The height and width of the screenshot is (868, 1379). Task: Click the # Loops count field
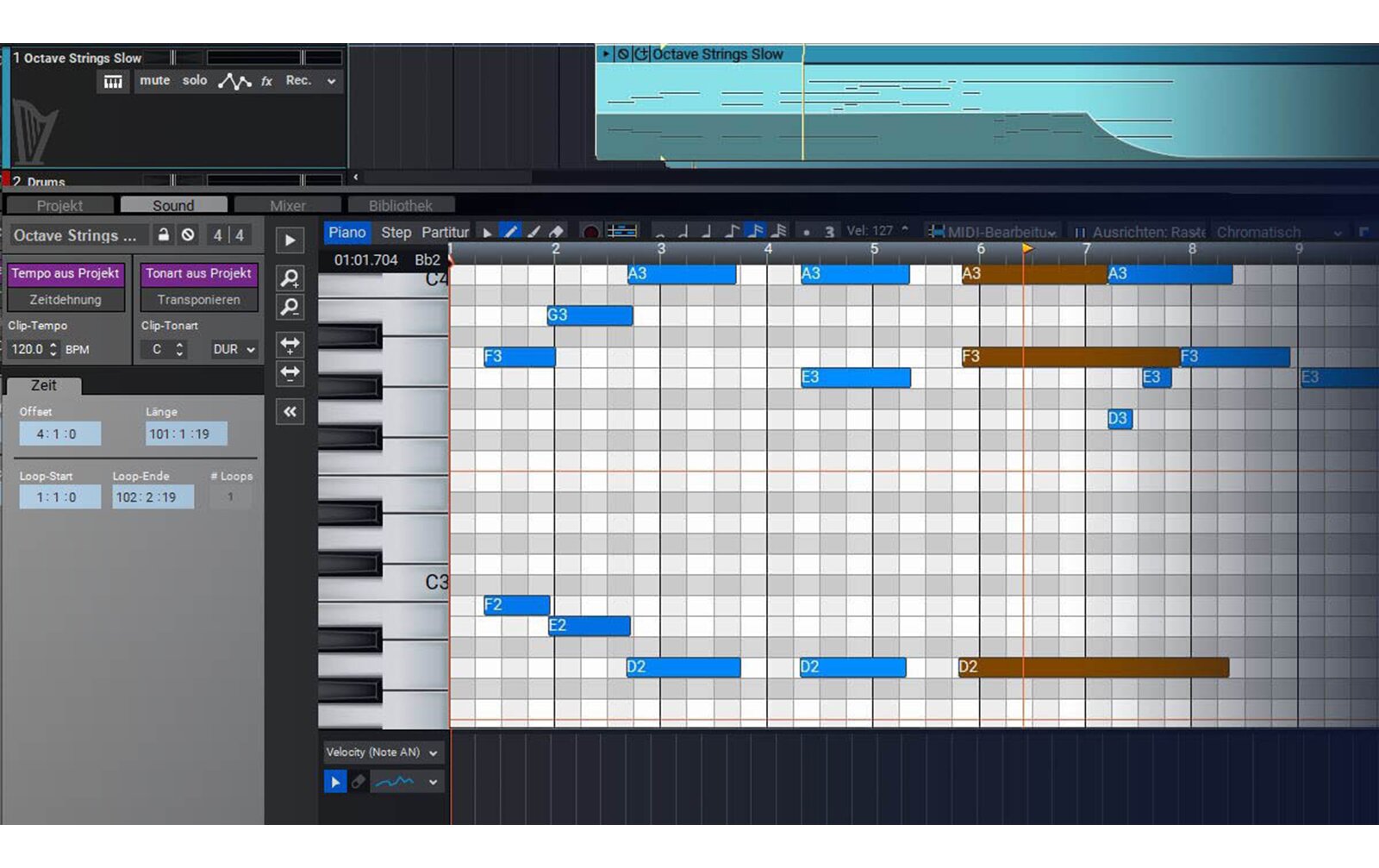(230, 496)
